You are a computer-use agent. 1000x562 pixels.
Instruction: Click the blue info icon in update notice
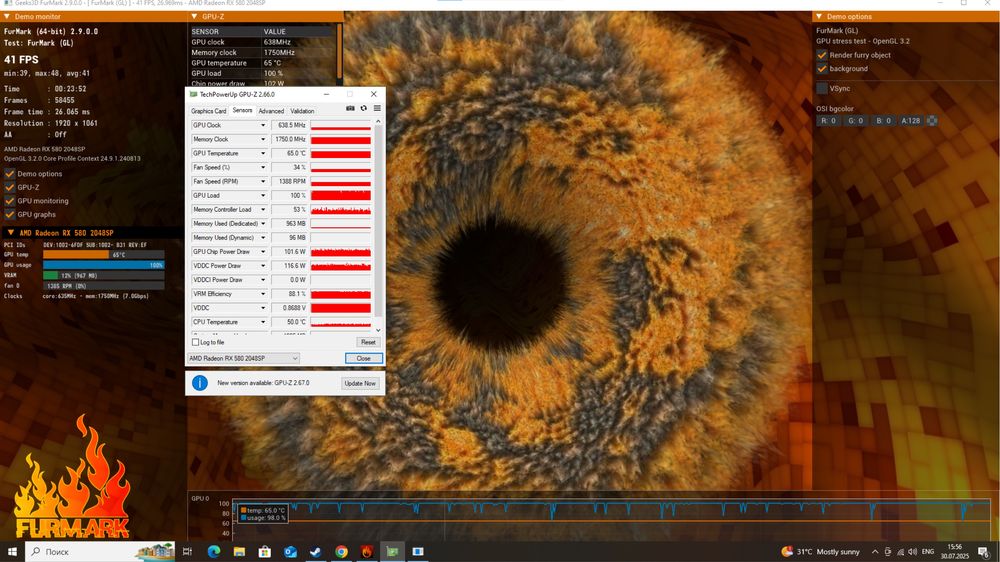click(x=200, y=383)
